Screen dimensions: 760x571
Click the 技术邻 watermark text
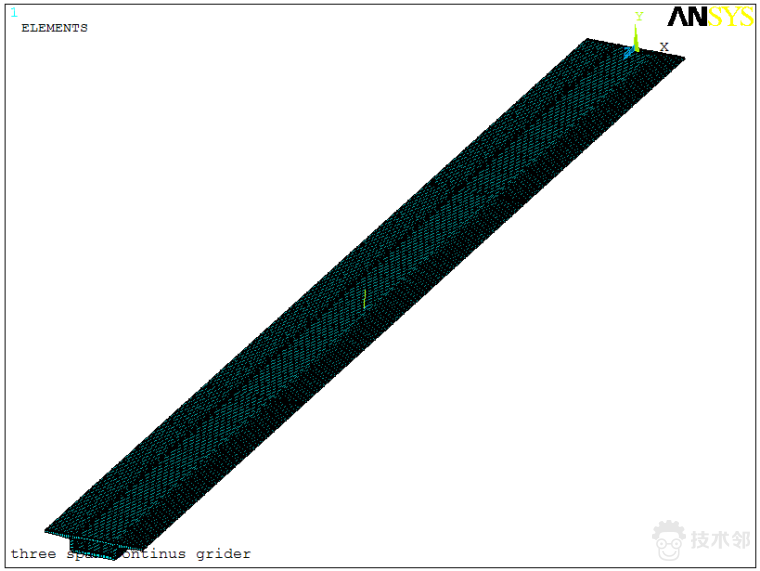[720, 540]
